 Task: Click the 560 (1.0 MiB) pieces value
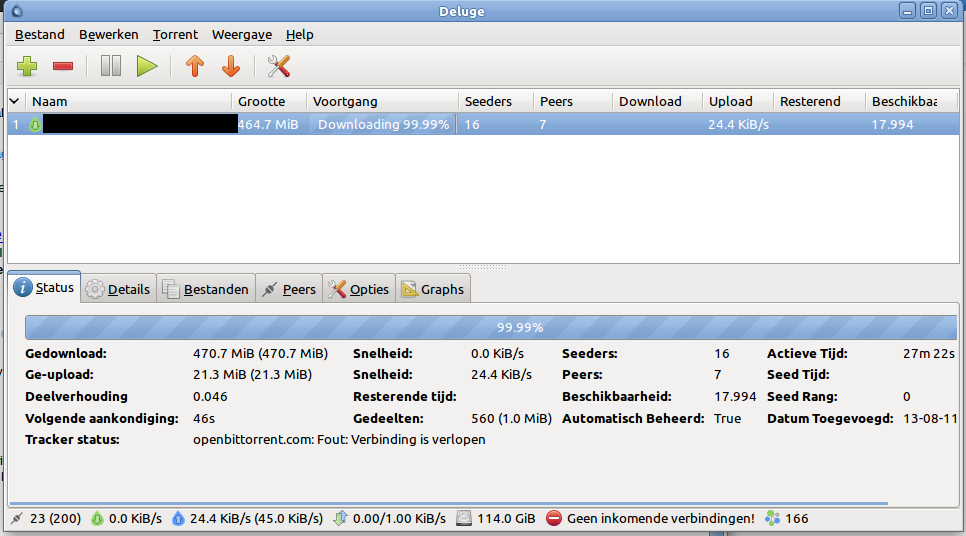point(511,418)
